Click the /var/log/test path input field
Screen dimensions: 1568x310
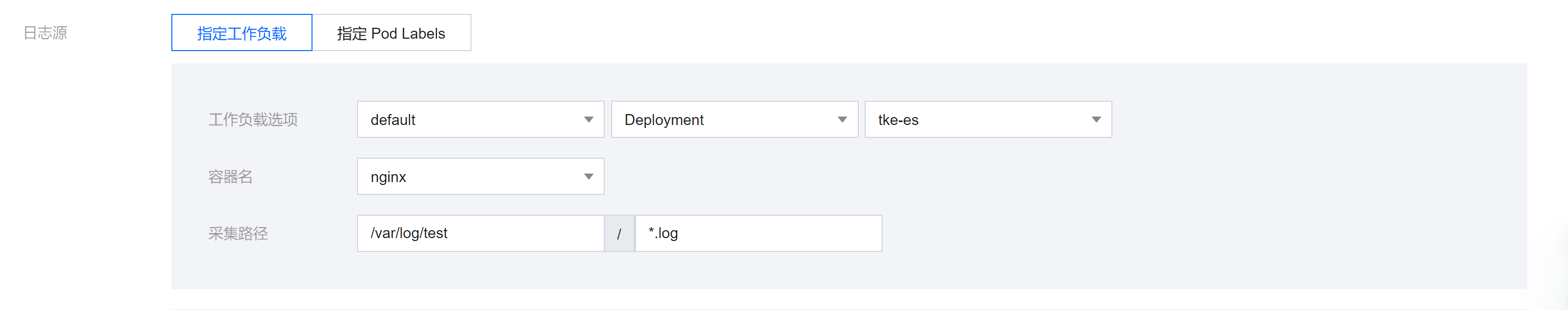[480, 233]
